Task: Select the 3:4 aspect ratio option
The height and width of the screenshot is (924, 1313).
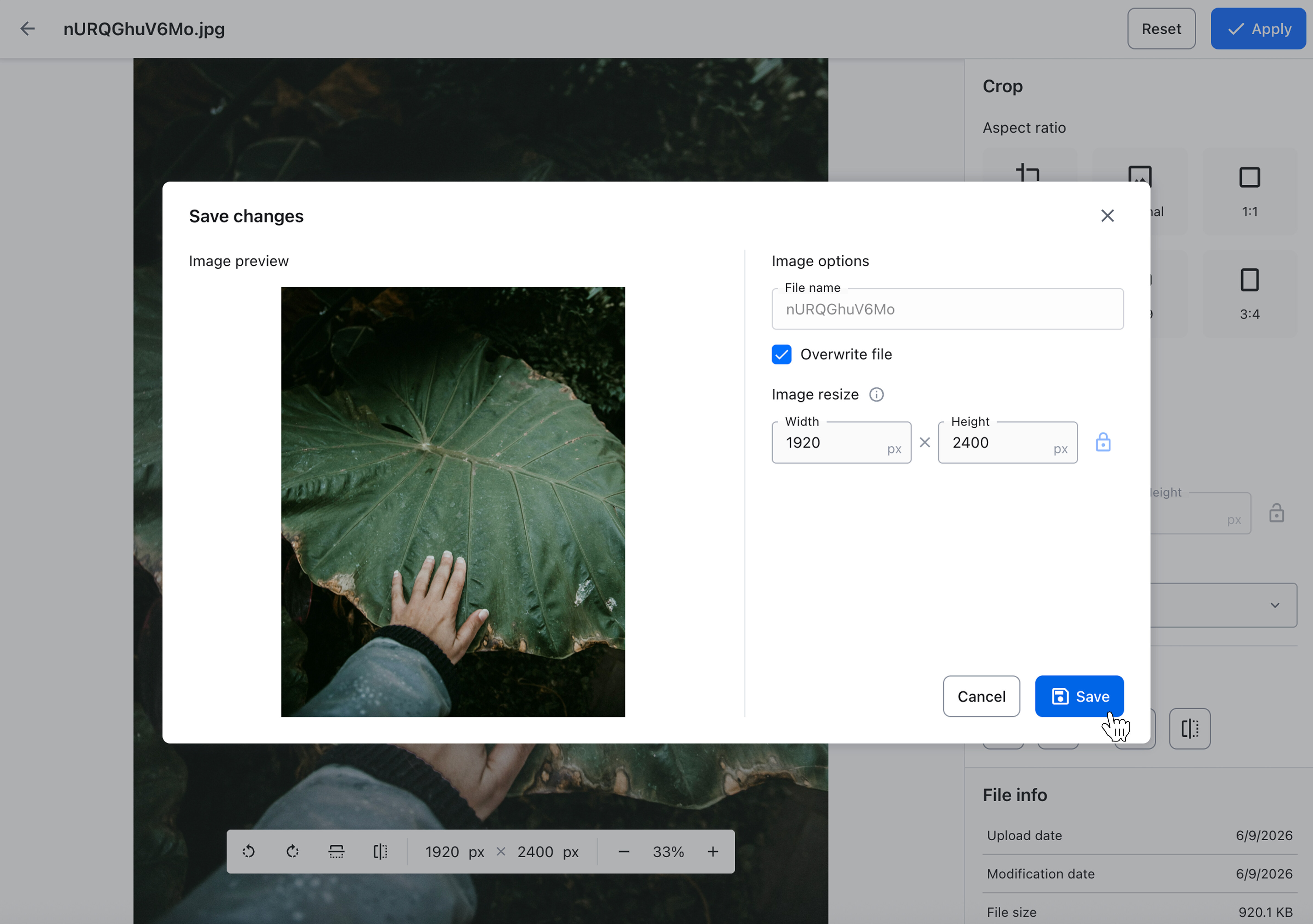Action: 1250,294
